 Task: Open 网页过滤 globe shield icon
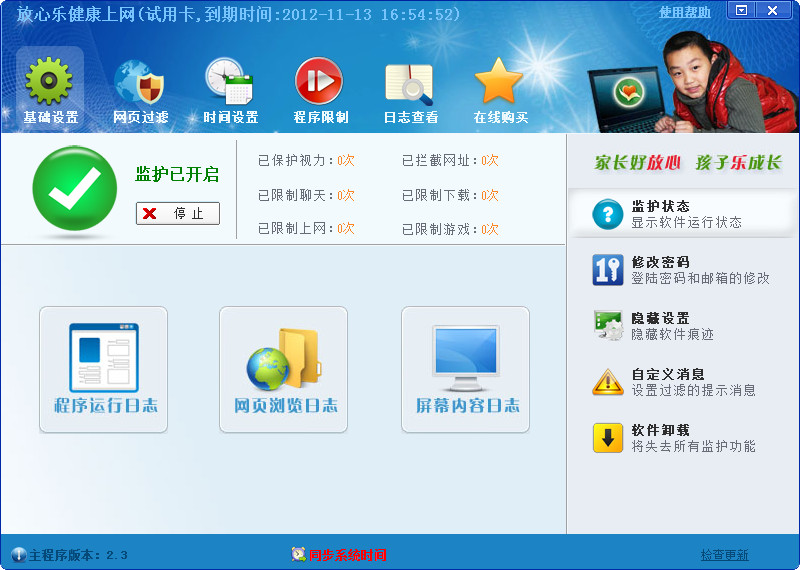pos(139,82)
